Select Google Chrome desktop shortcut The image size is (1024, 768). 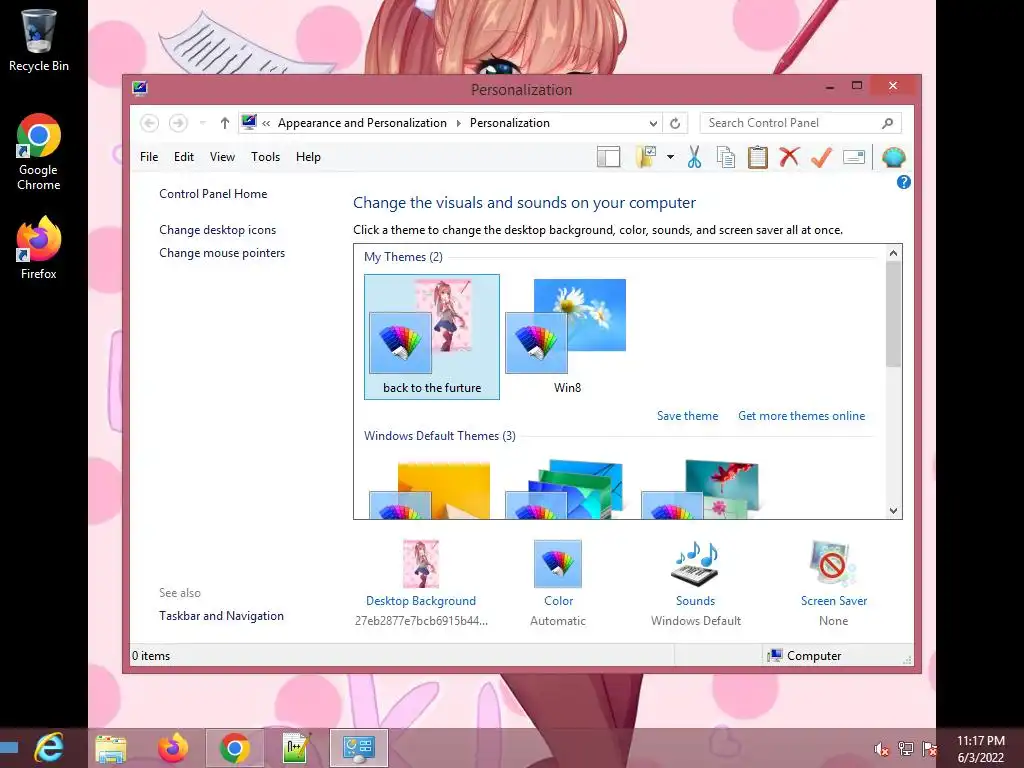click(x=39, y=152)
